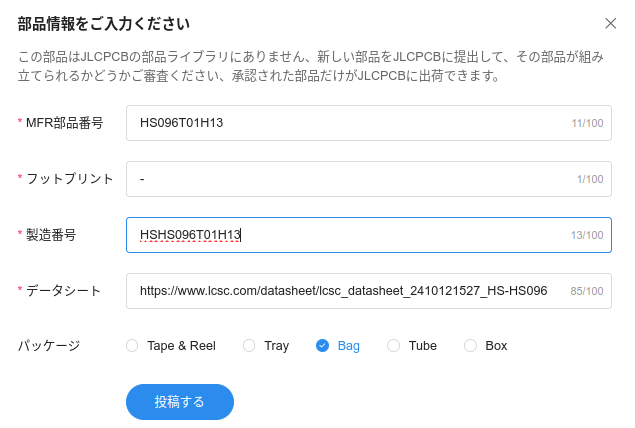Close the 部品情報 dialog with the X icon

point(610,23)
